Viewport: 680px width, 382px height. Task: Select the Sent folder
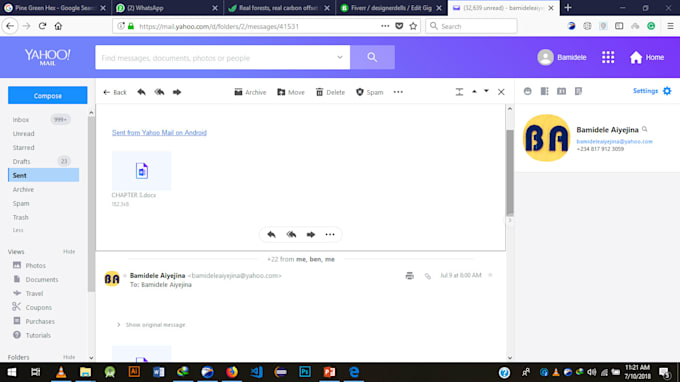[43, 175]
